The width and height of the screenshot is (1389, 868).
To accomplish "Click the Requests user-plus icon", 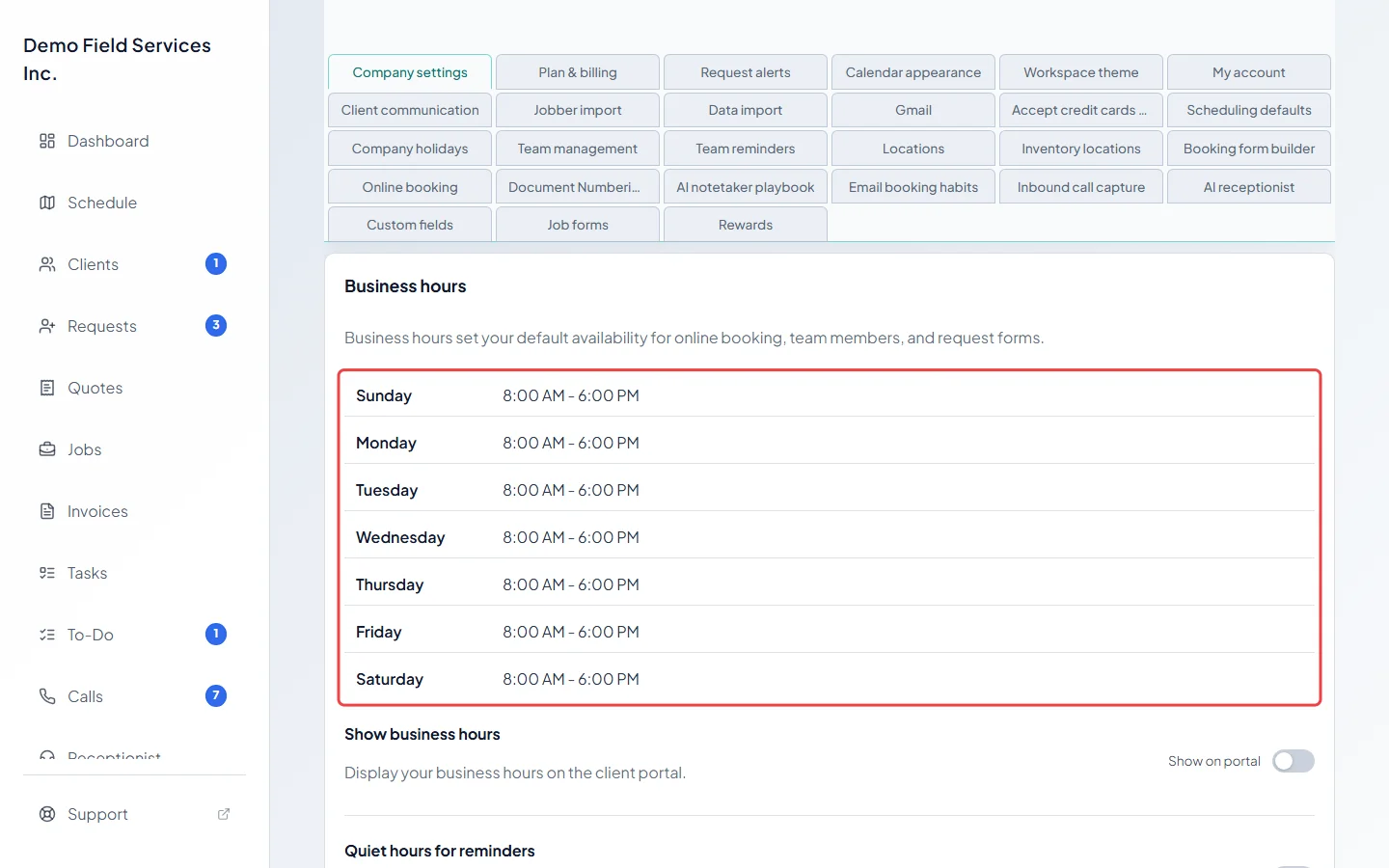I will click(x=47, y=326).
